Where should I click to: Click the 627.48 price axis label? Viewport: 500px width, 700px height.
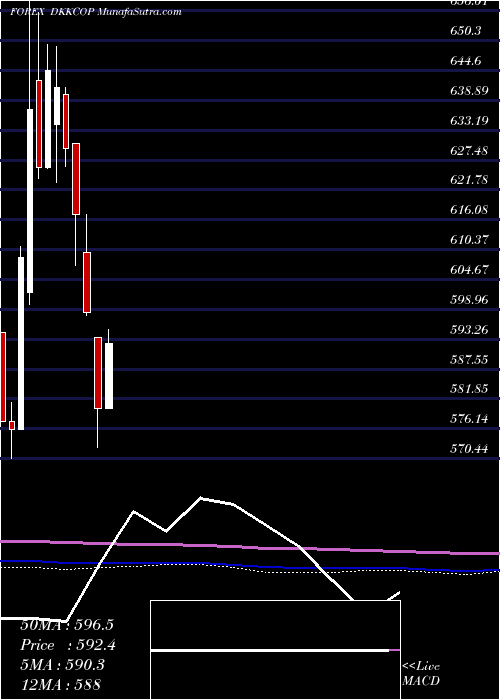[x=469, y=150]
